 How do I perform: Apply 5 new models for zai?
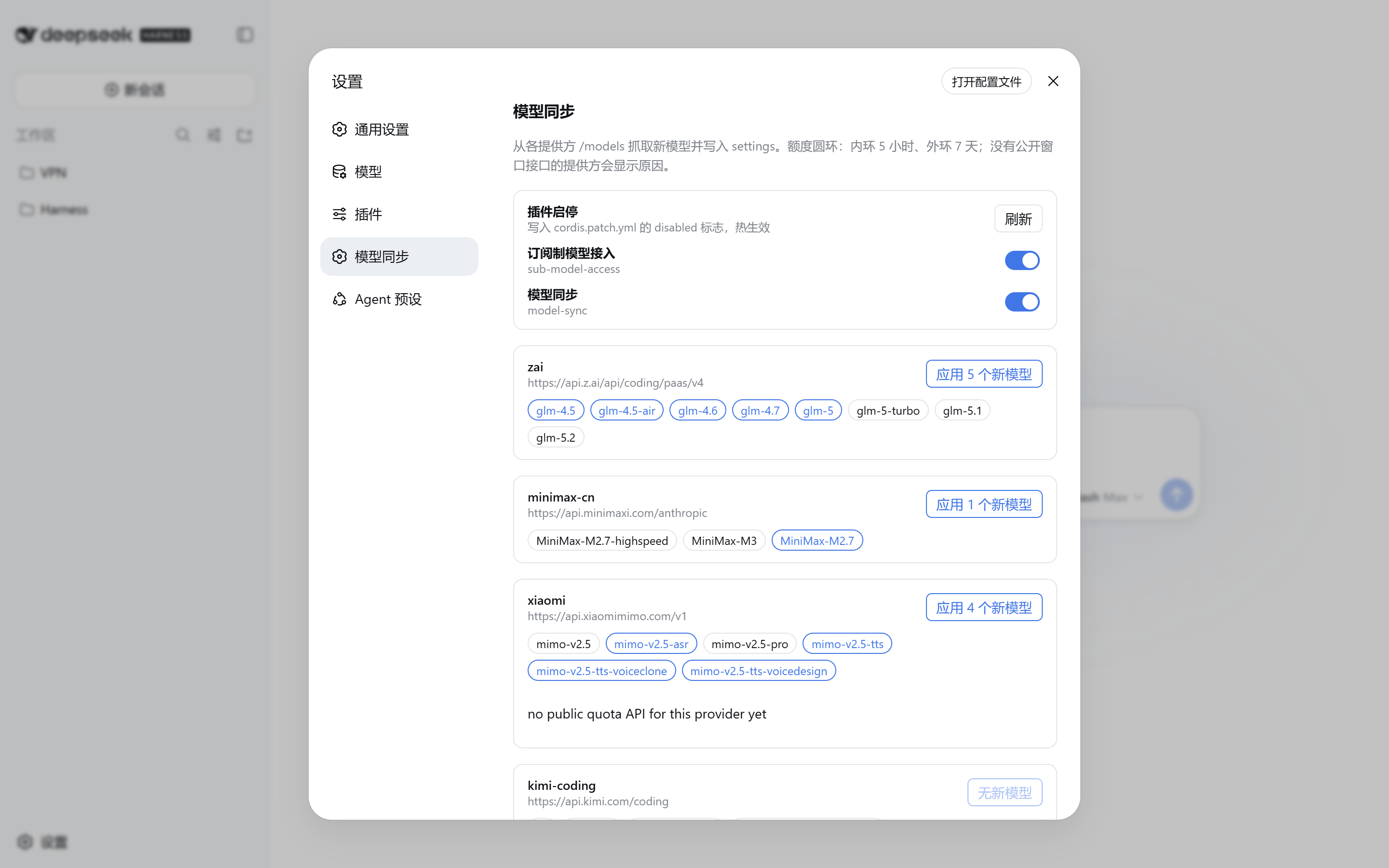pyautogui.click(x=984, y=374)
